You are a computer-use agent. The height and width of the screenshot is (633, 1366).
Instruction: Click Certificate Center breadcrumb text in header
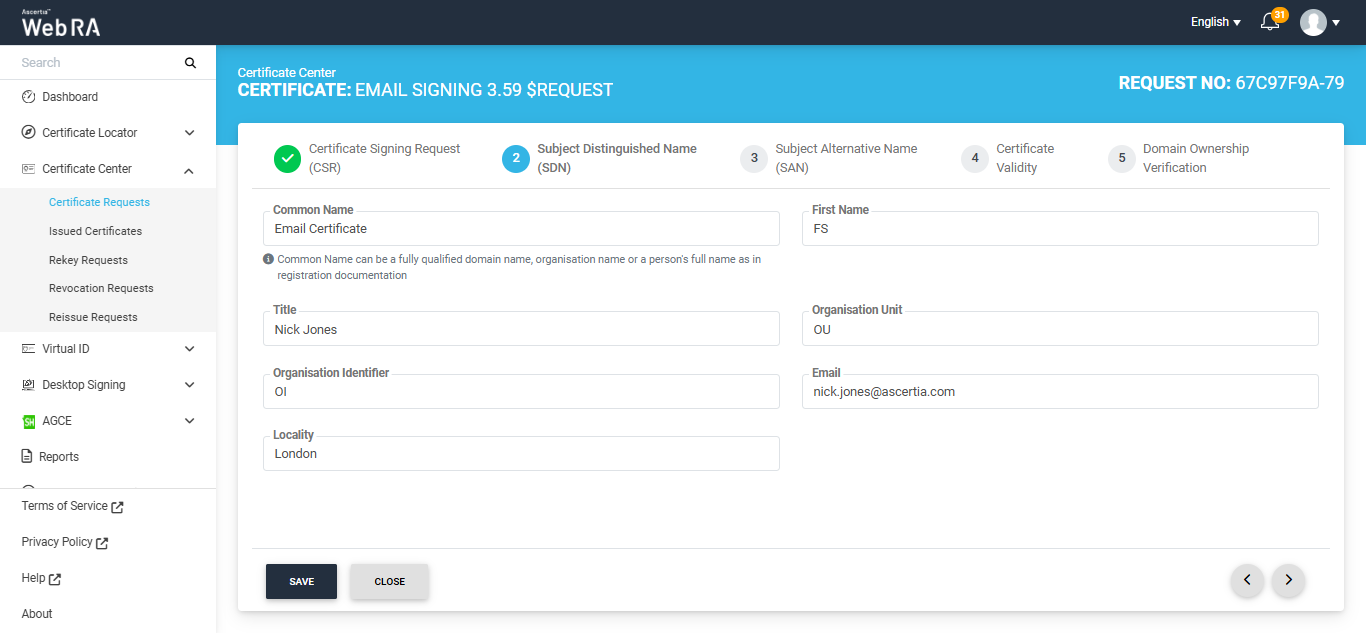click(x=287, y=73)
